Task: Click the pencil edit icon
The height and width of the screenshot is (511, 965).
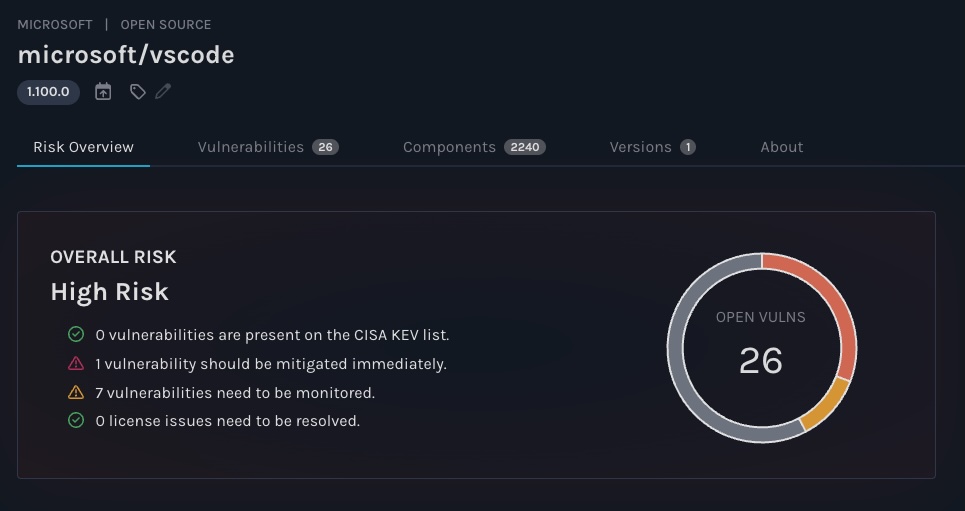Action: (163, 91)
